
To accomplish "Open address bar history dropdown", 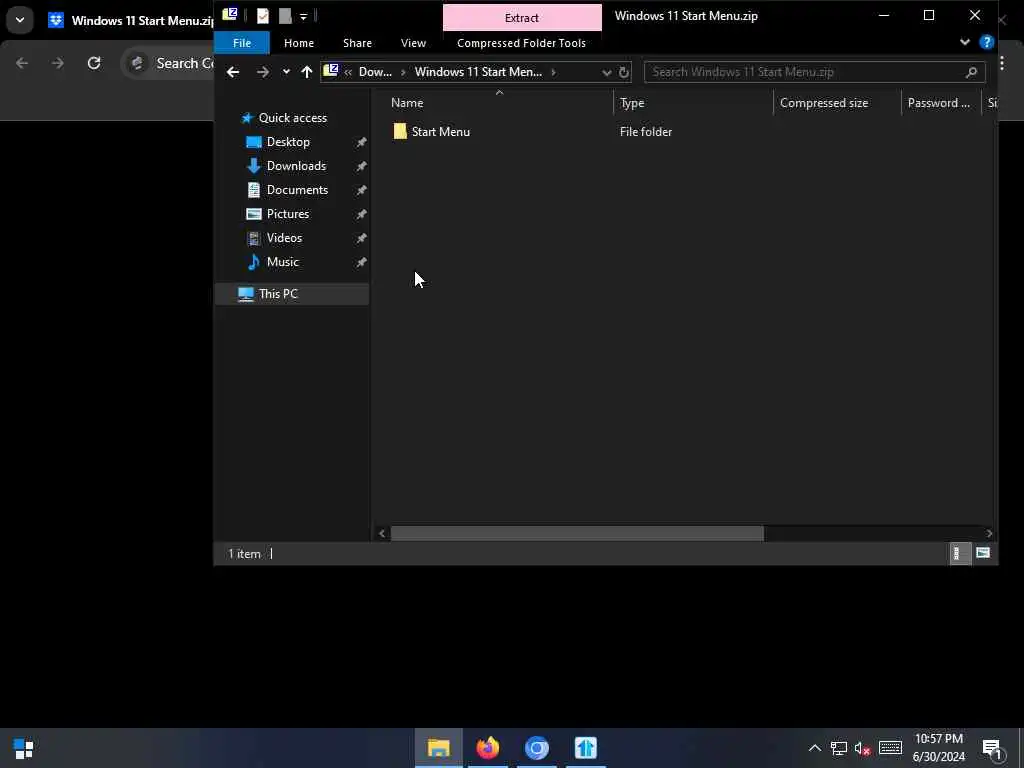I will [x=607, y=72].
